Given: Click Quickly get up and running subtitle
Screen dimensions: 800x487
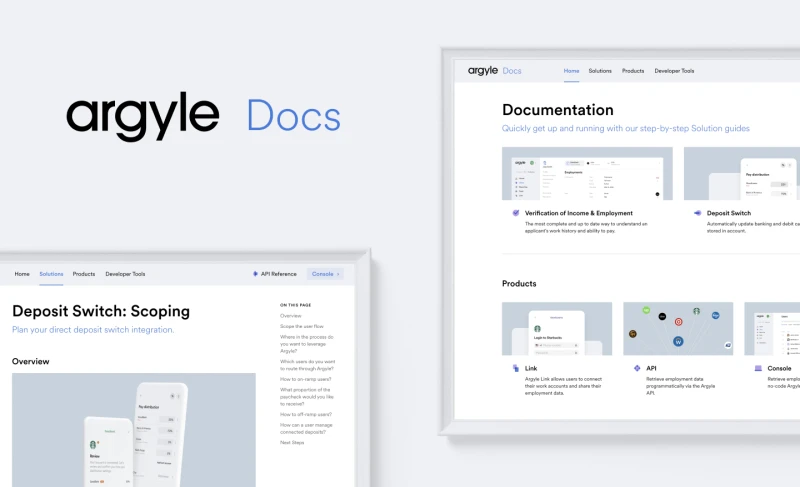Looking at the screenshot, I should coord(626,128).
